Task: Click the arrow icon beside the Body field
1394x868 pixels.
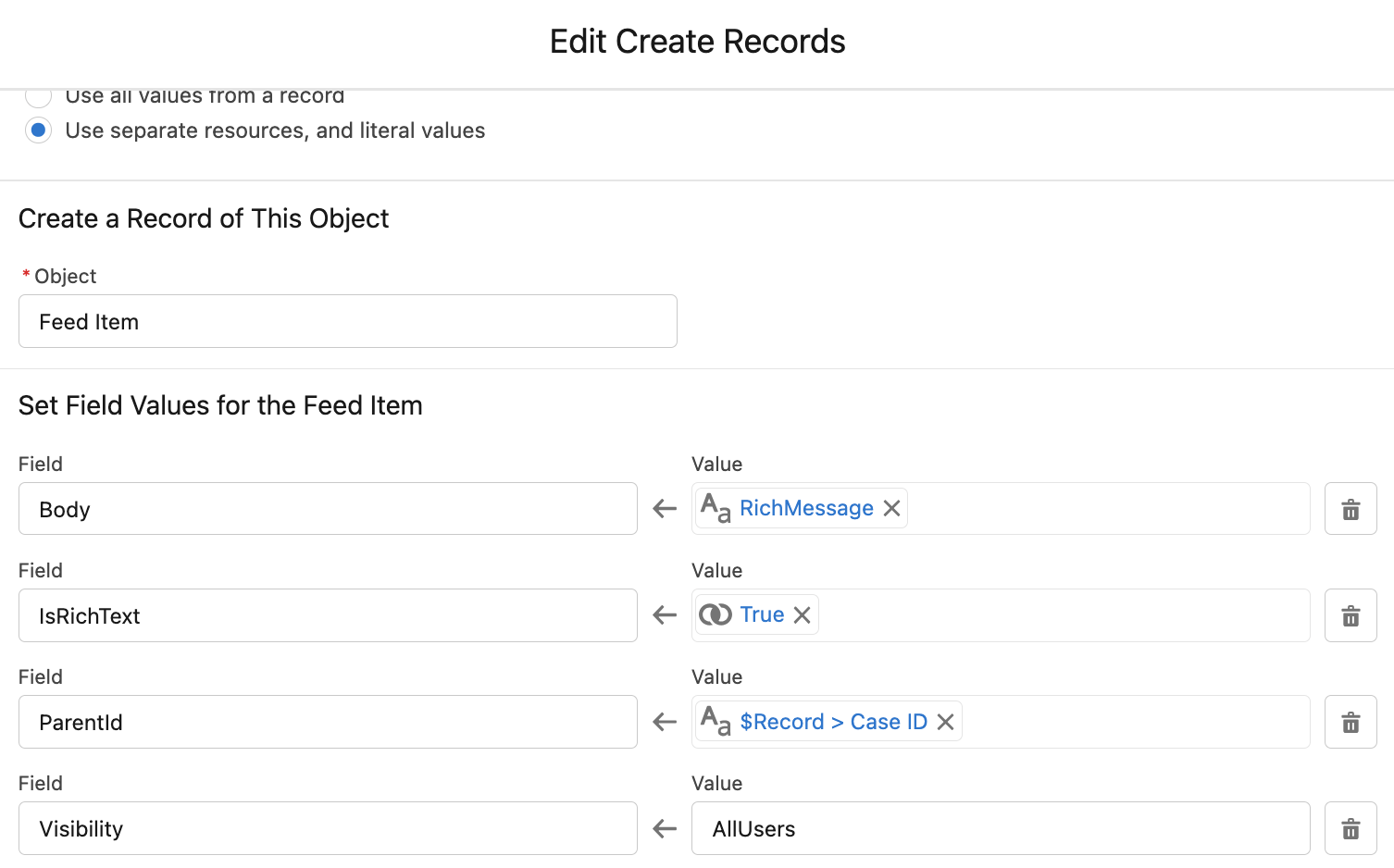Action: (664, 508)
